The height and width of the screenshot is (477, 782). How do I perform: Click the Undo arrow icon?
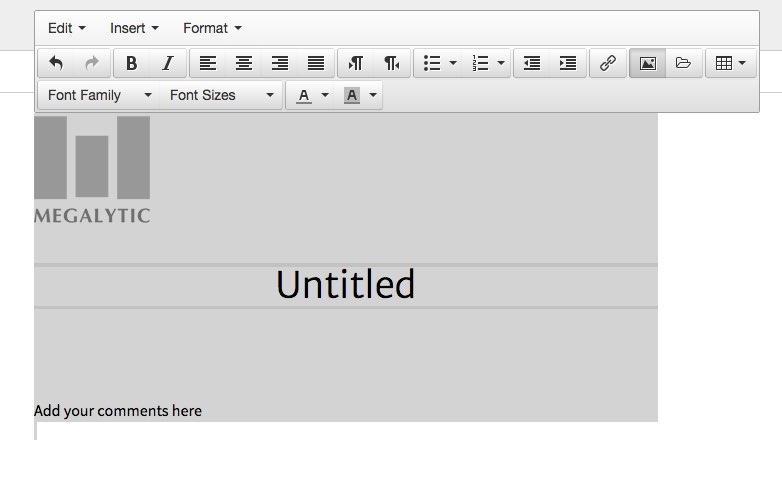56,63
